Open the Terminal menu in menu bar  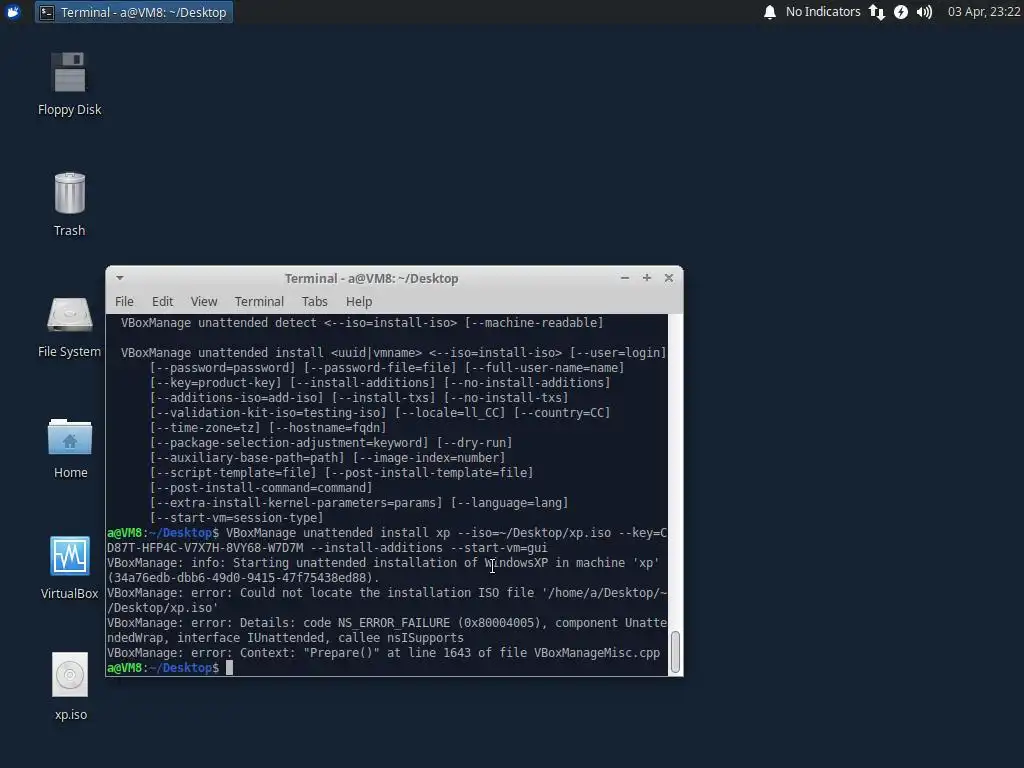click(x=259, y=301)
